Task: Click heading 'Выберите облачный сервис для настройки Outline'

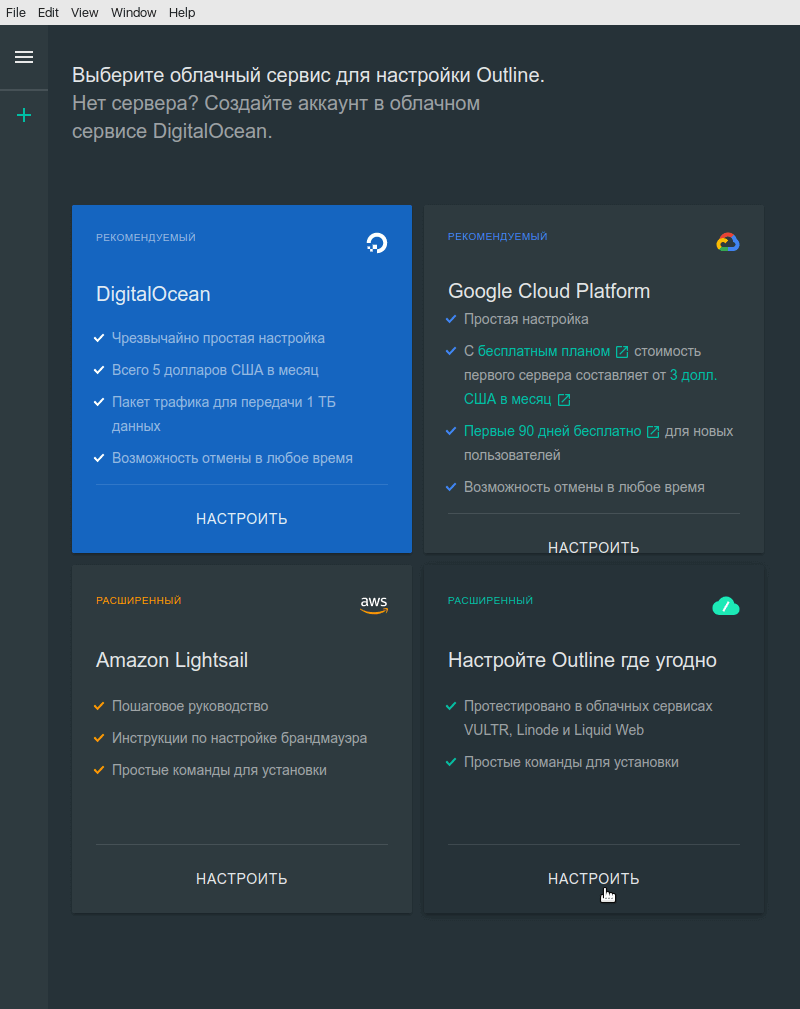Action: pos(308,75)
